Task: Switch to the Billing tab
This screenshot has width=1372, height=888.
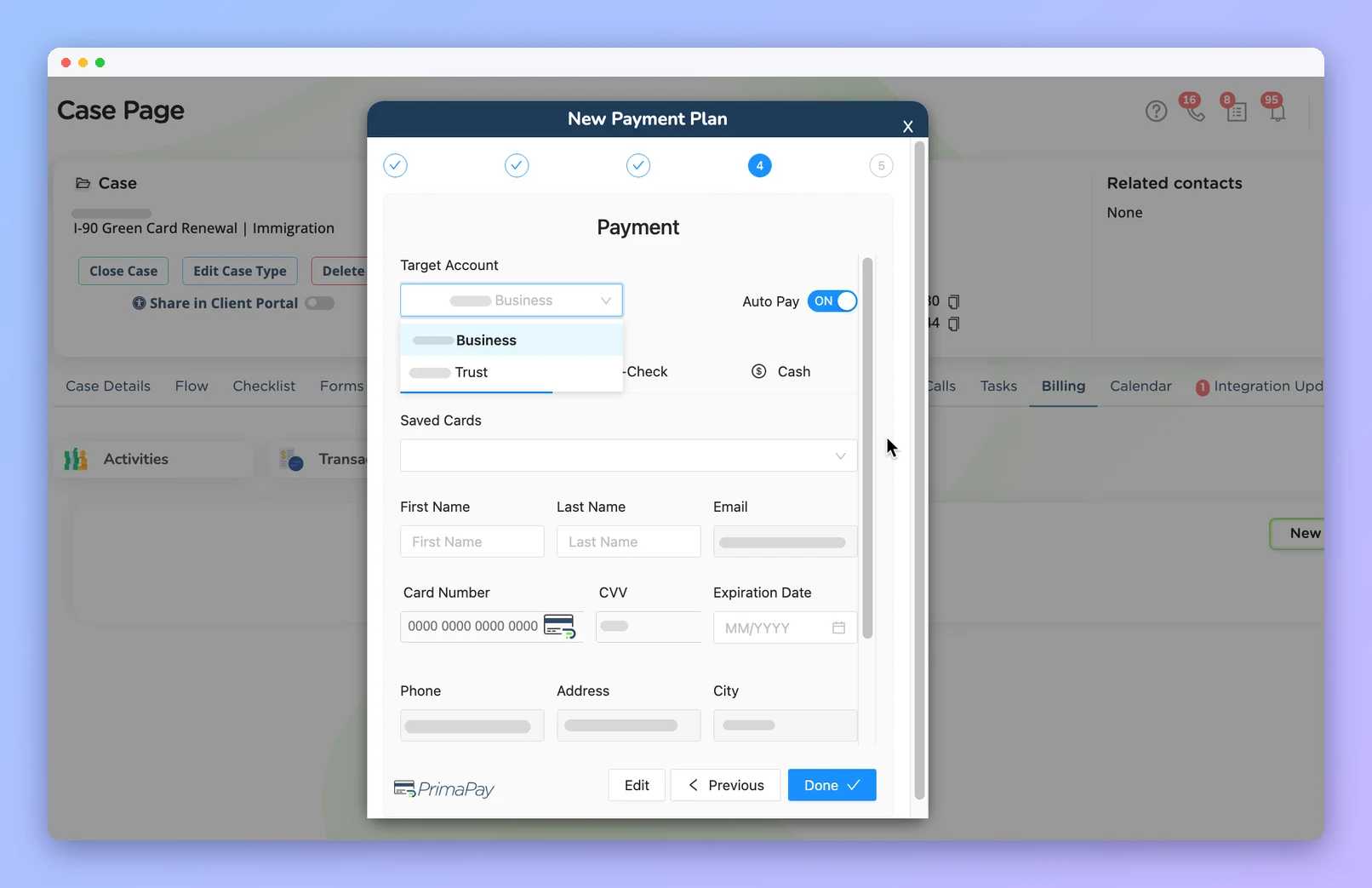Action: [1063, 386]
